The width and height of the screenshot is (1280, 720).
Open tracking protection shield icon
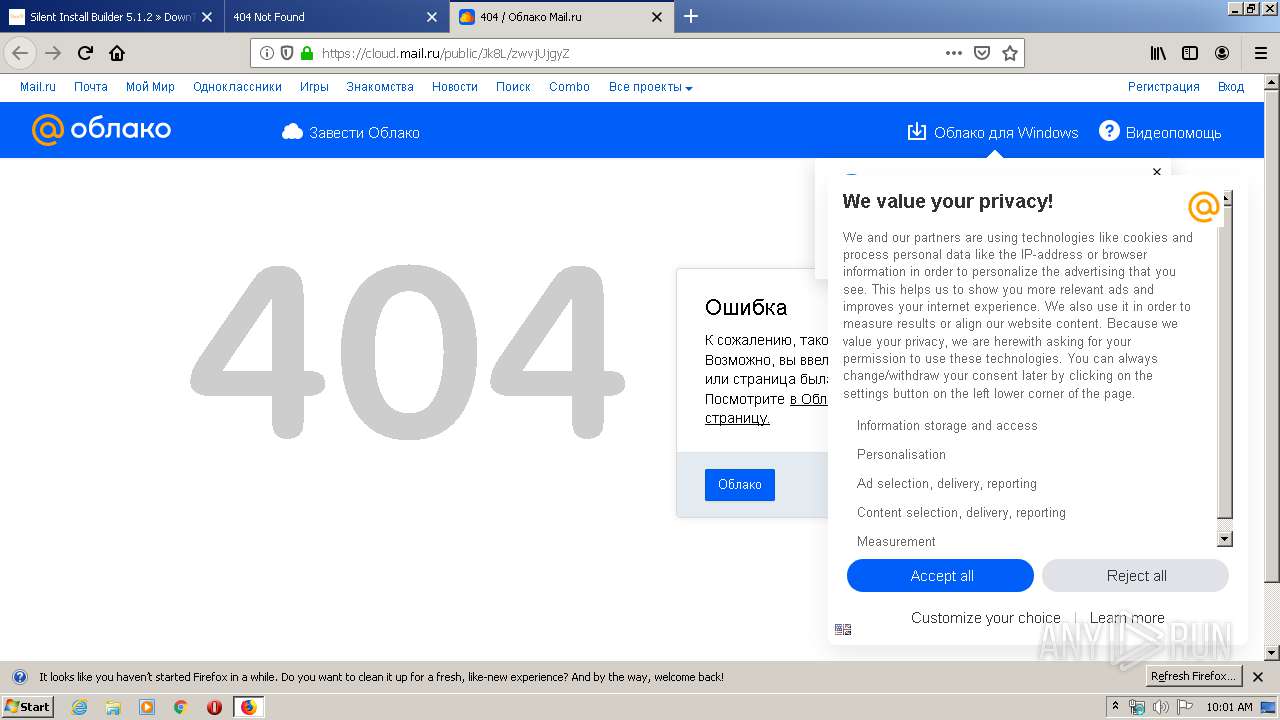click(287, 53)
